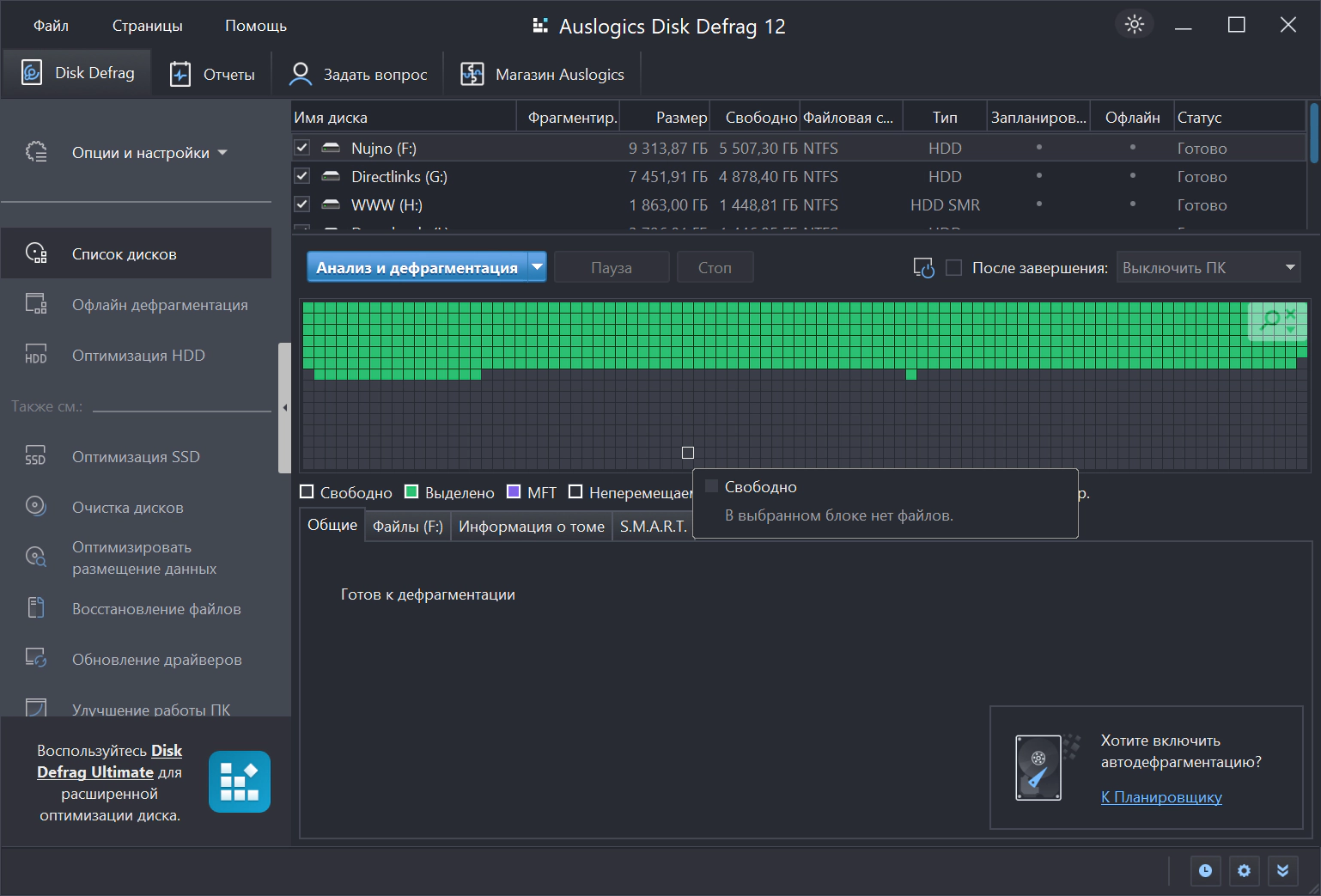The image size is (1321, 896).
Task: Open the Отчеты tab
Action: coord(212,75)
